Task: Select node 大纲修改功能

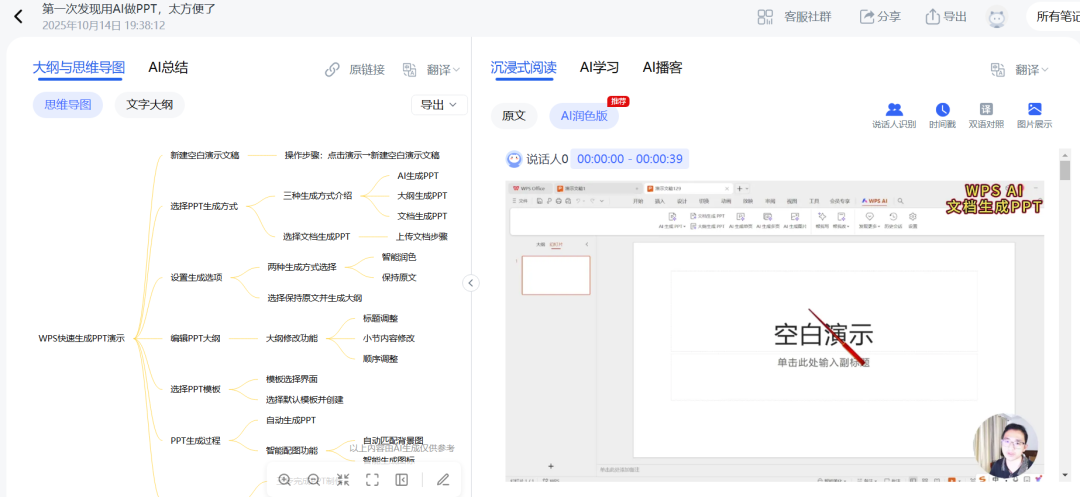Action: (292, 339)
